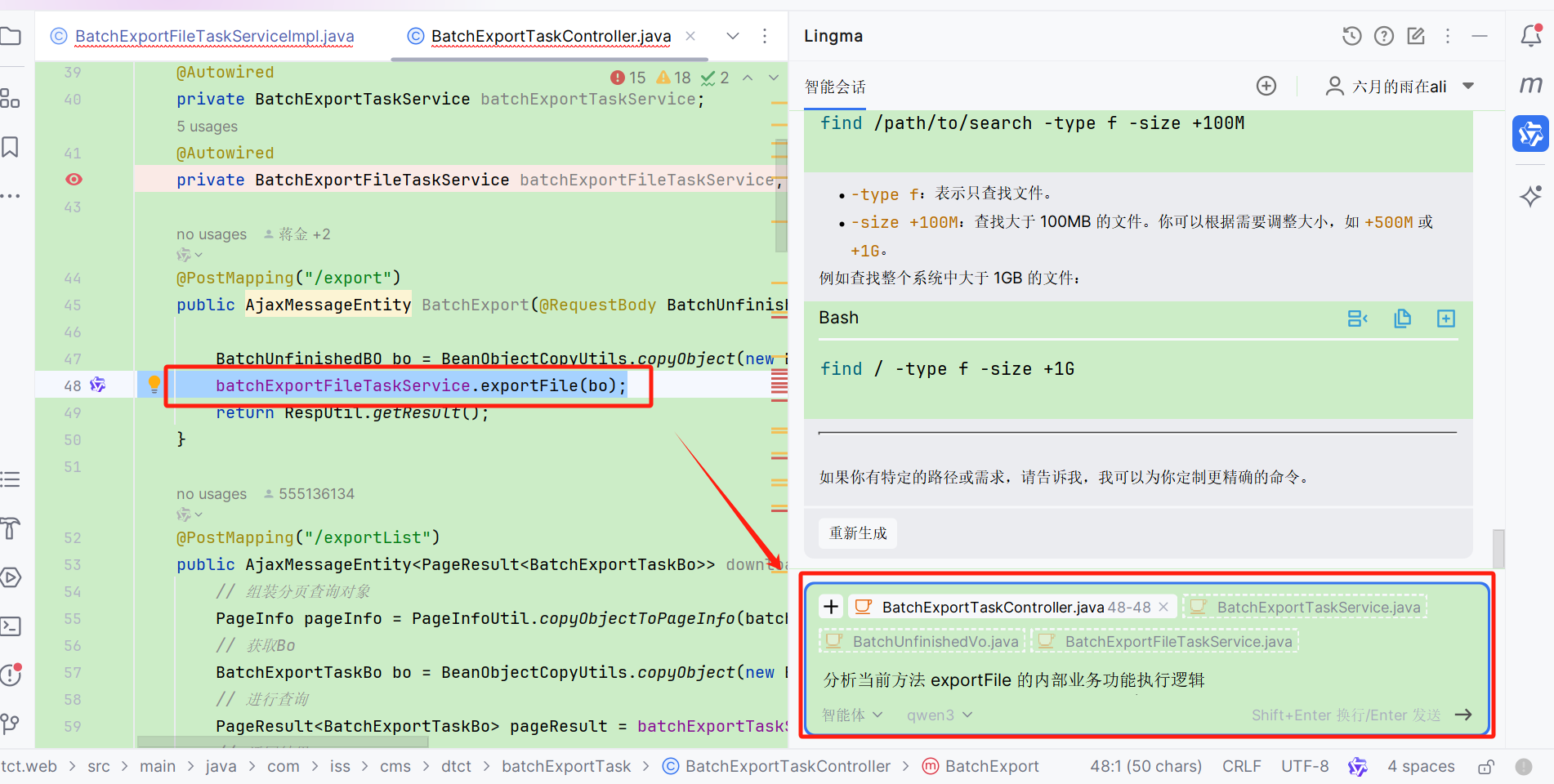The width and height of the screenshot is (1554, 784).
Task: Open the qwen3 model dropdown
Action: [x=938, y=715]
